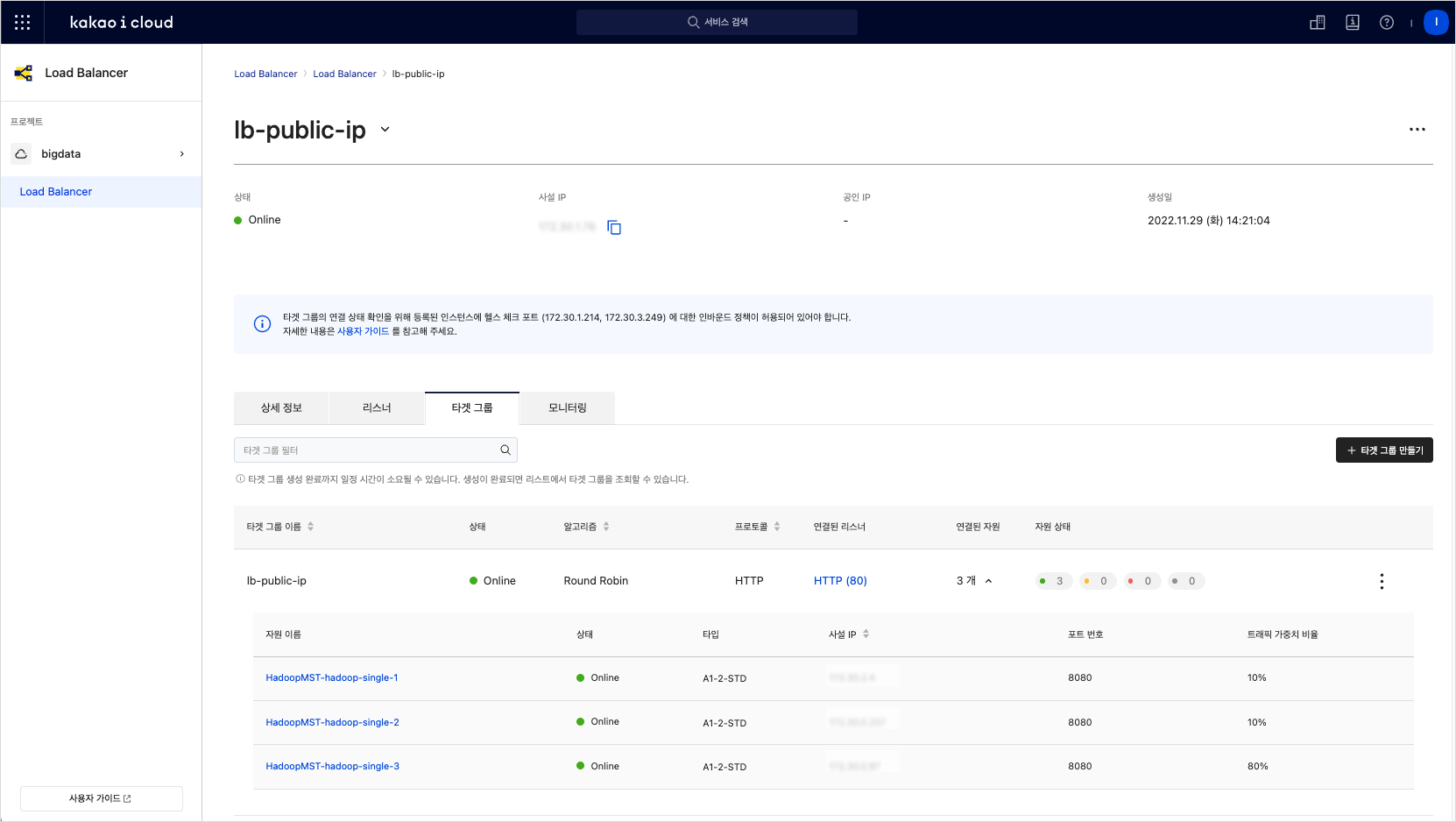
Task: Open HadoopMST-hadoop-single-1 resource
Action: tap(332, 678)
